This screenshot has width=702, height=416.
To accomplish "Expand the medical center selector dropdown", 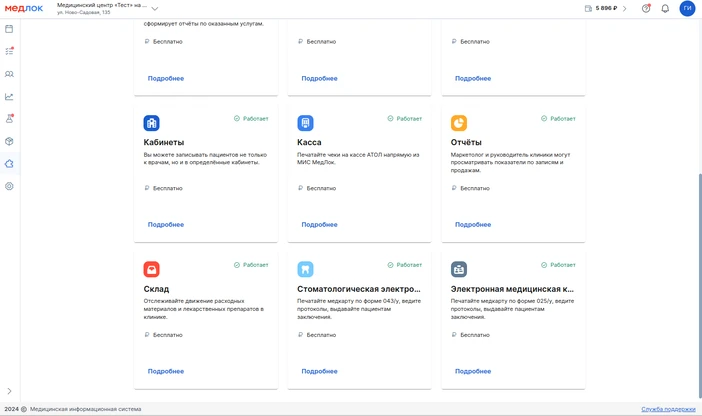I will pyautogui.click(x=155, y=9).
